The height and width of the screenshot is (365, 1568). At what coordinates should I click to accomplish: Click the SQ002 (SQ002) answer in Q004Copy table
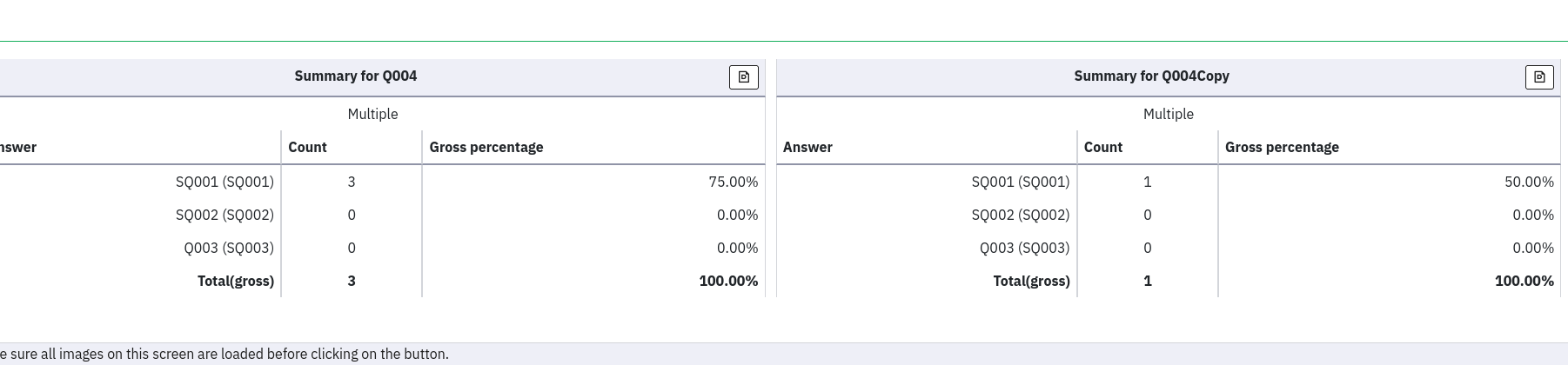[1020, 216]
